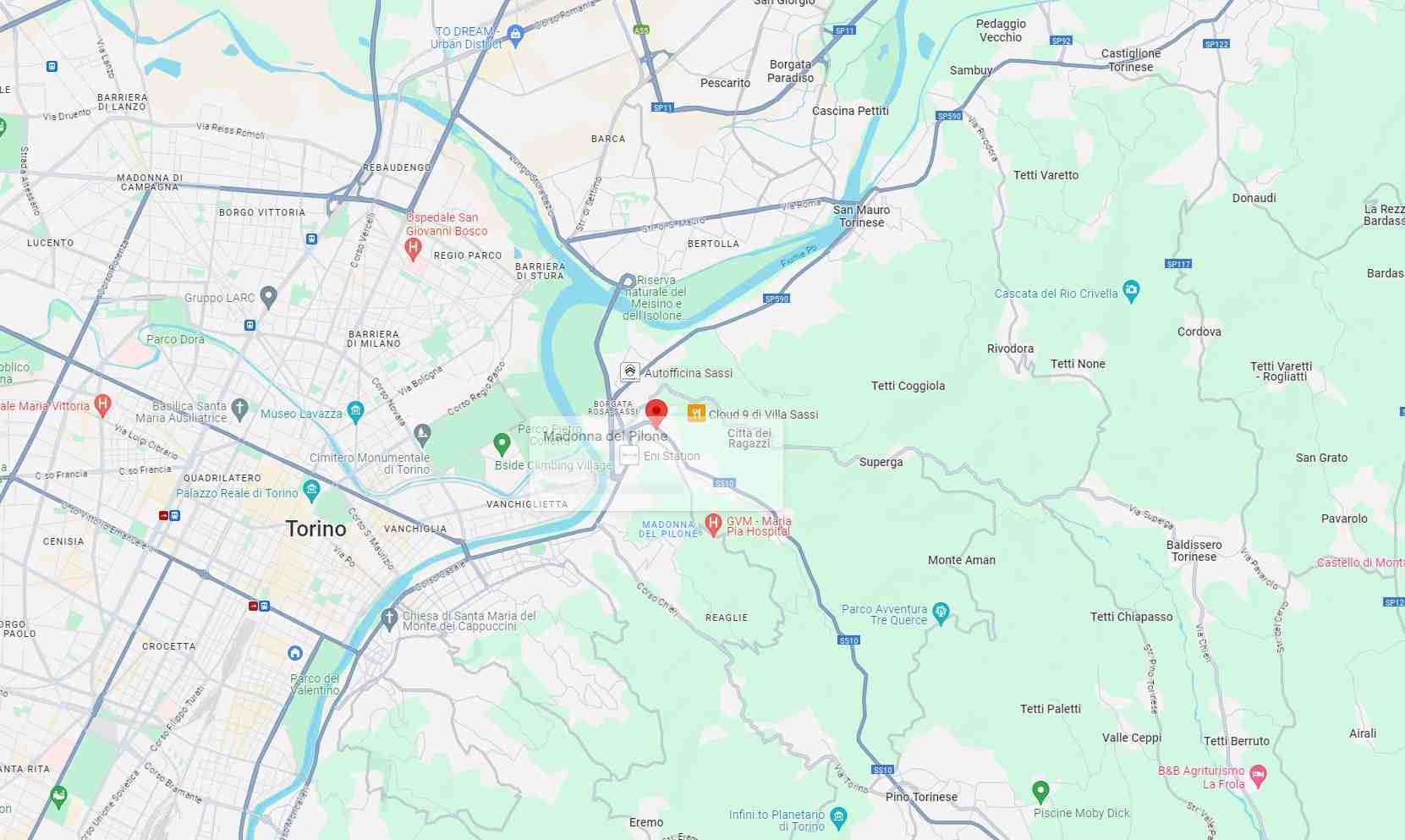Image resolution: width=1405 pixels, height=840 pixels.
Task: Open the TO DREAM Urban District shopping icon
Action: (514, 35)
